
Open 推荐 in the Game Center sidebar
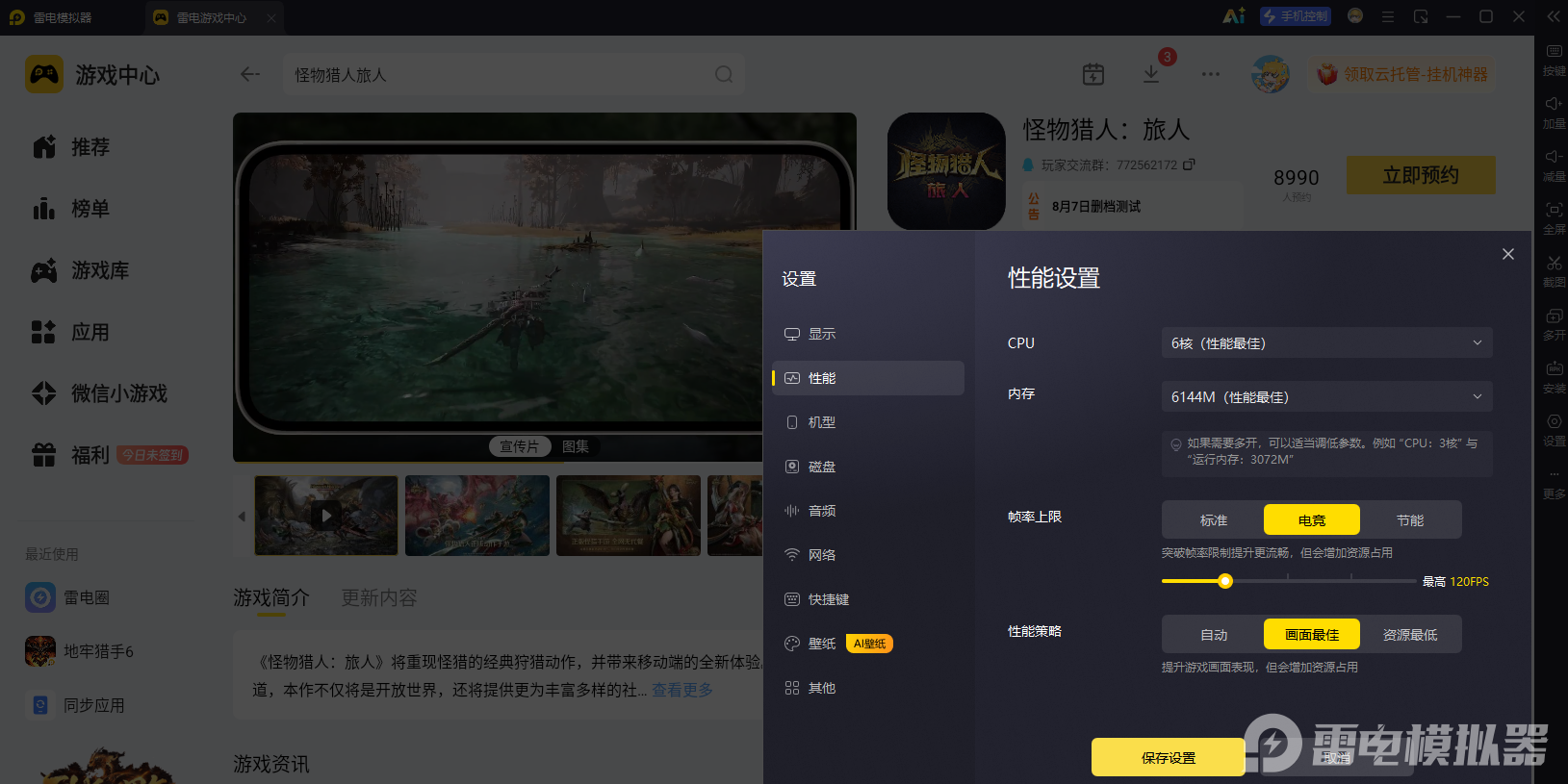71,146
